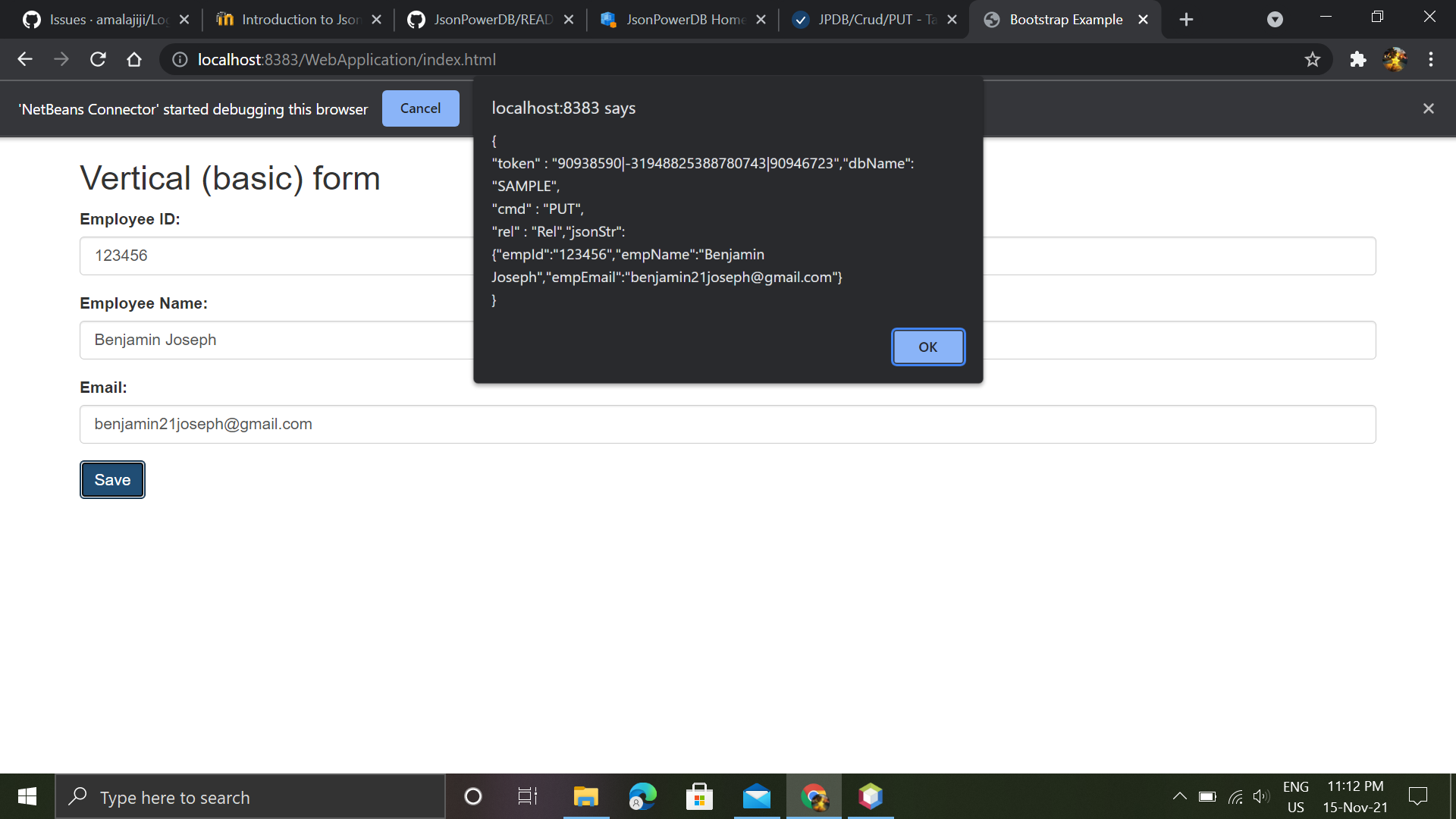Open Microsoft Edge from the taskbar
The image size is (1456, 819).
(x=642, y=796)
